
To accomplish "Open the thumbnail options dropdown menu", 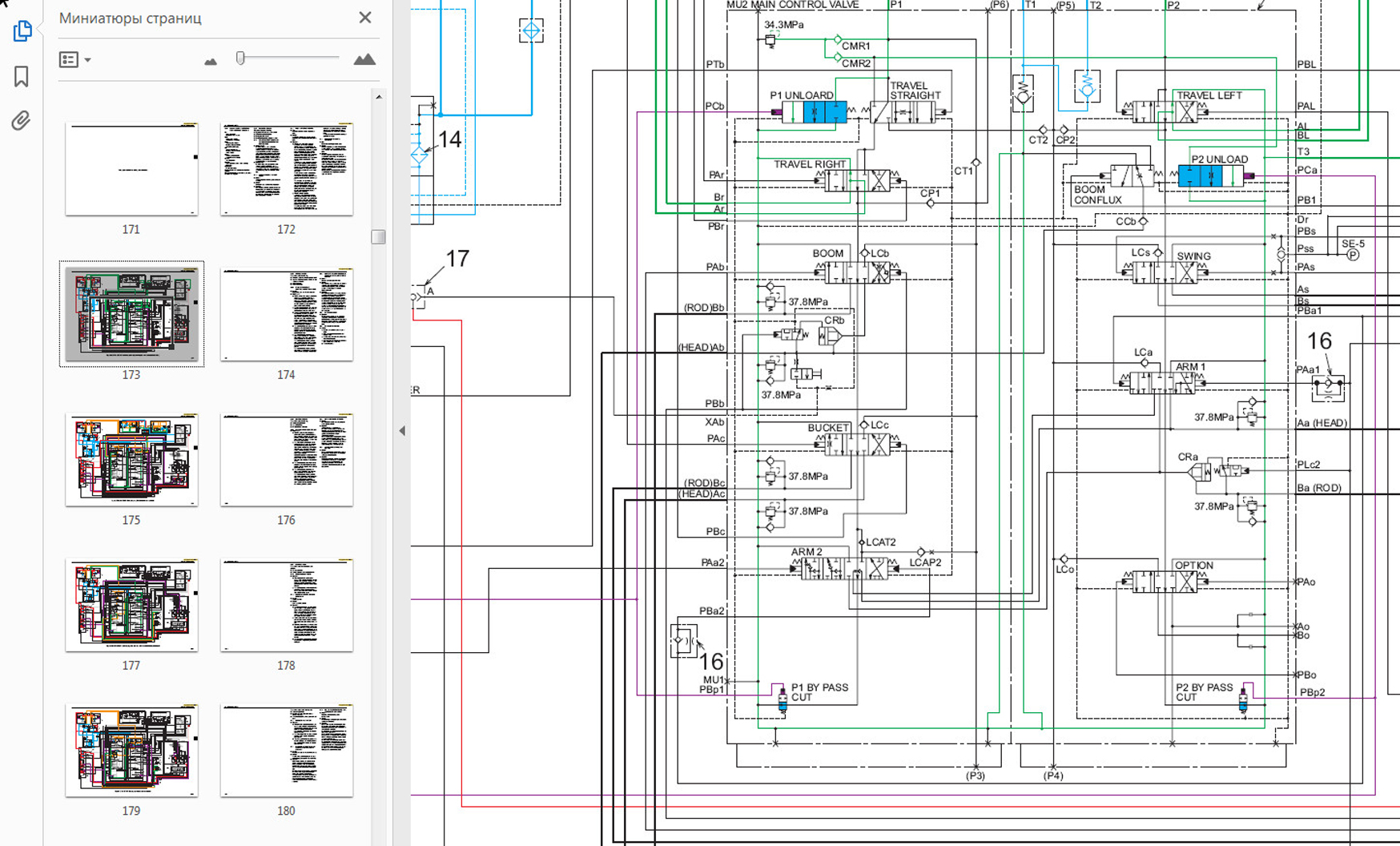I will tap(75, 60).
